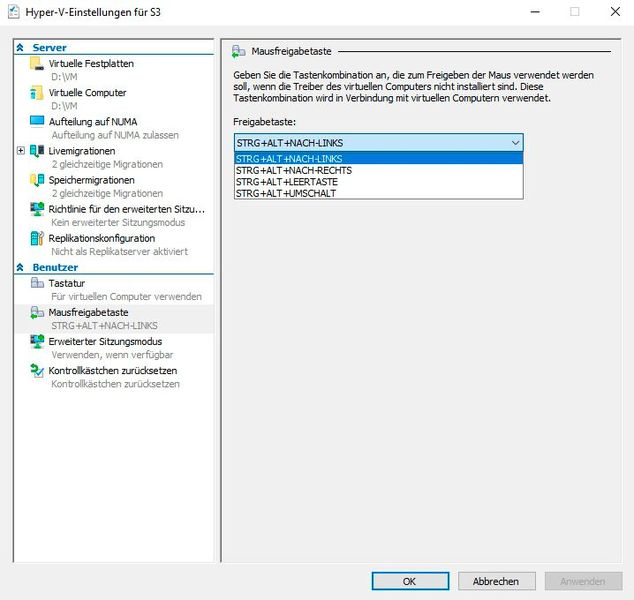Screen dimensions: 634x600
Task: Click the Tastatur icon
Action: [x=37, y=283]
